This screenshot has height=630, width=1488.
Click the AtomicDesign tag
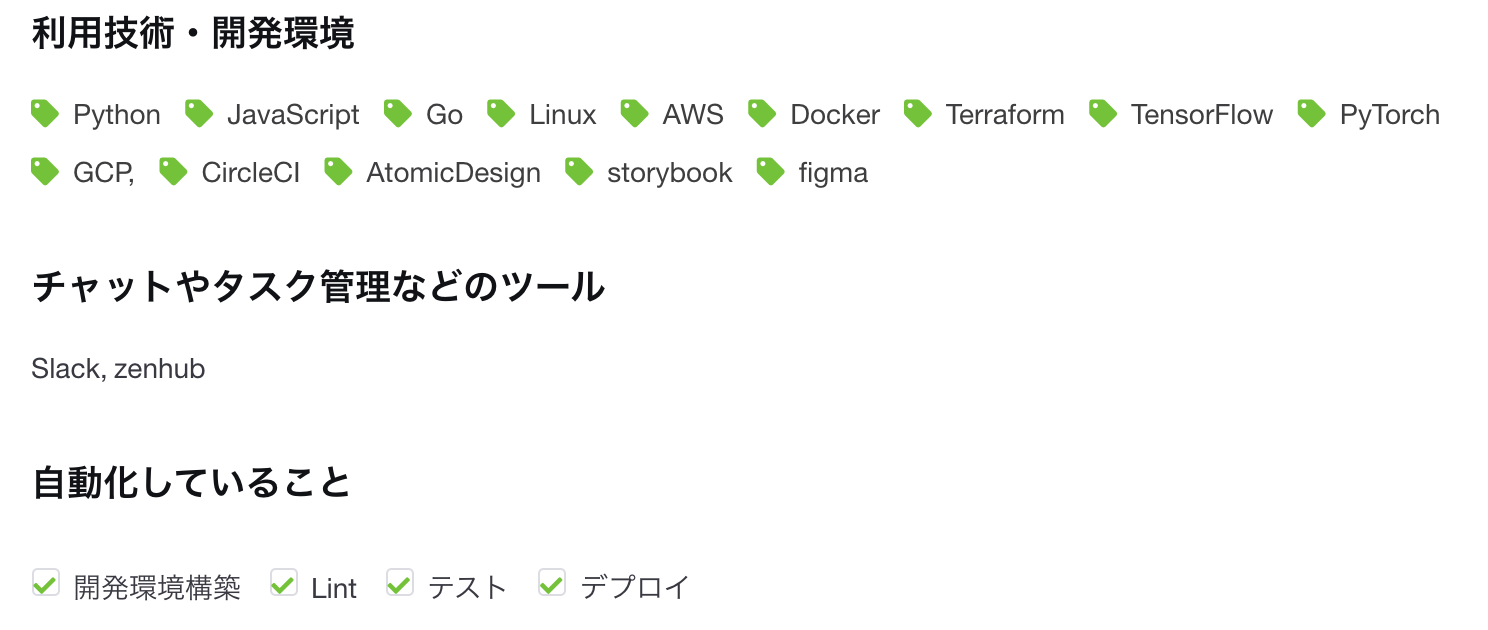tap(452, 172)
